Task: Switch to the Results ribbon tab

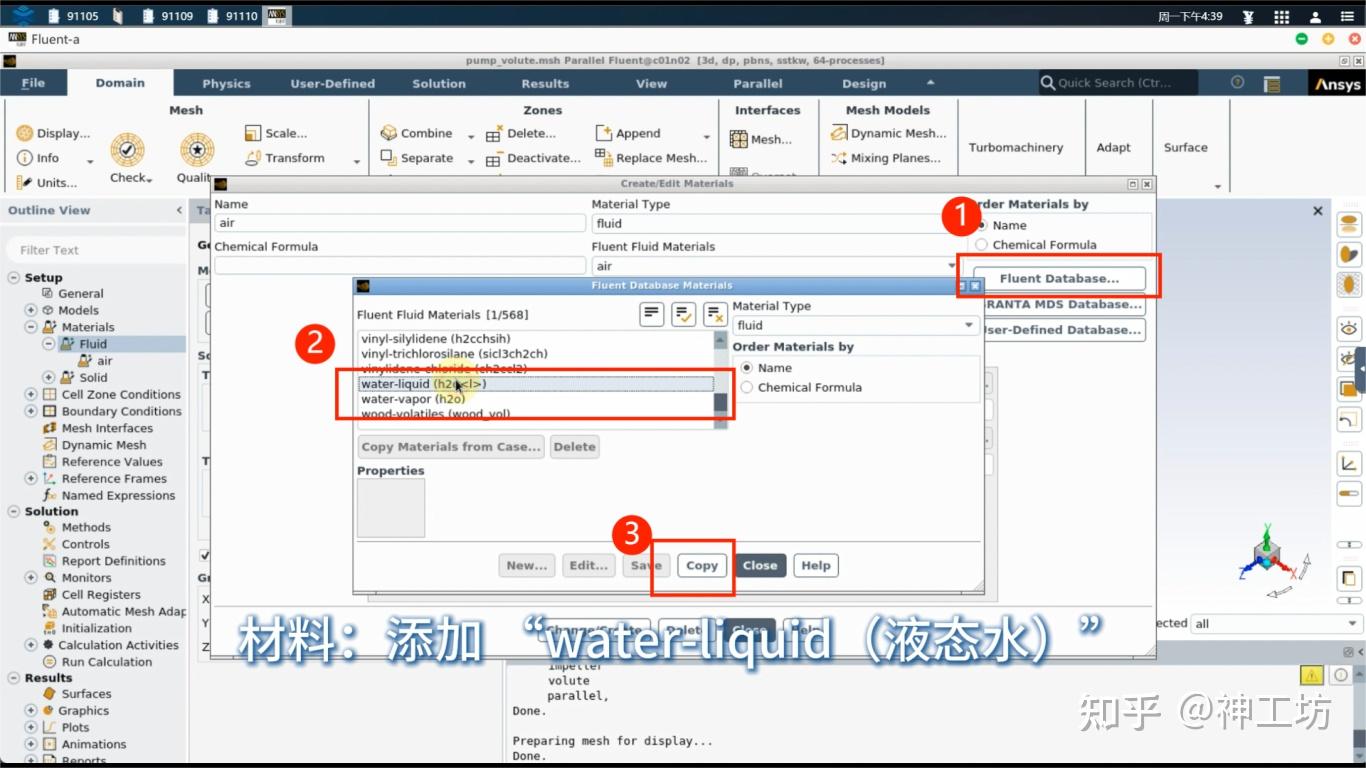Action: click(x=545, y=84)
